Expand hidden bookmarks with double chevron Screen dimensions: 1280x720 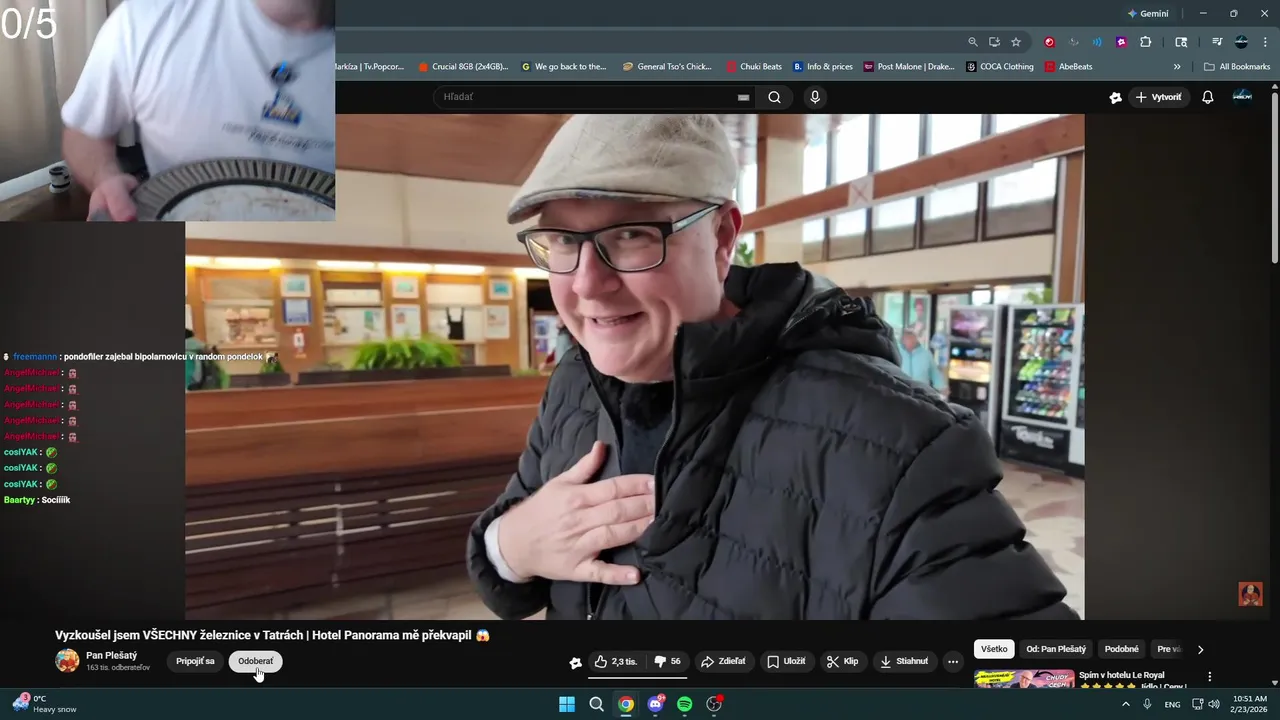pos(1177,67)
